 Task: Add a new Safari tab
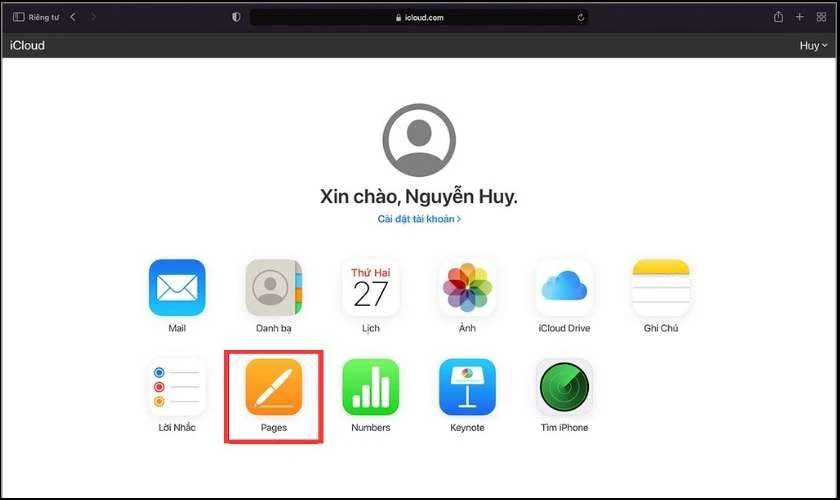[x=799, y=17]
